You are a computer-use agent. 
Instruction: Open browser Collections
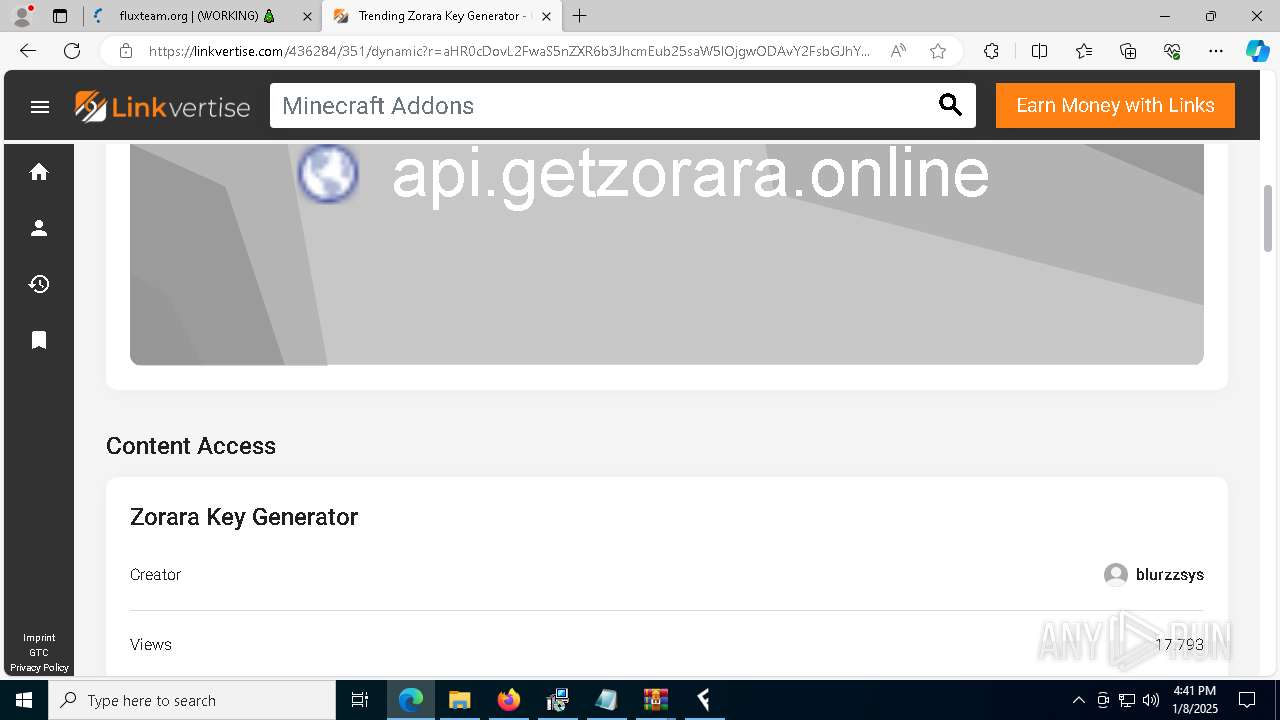click(x=1128, y=51)
